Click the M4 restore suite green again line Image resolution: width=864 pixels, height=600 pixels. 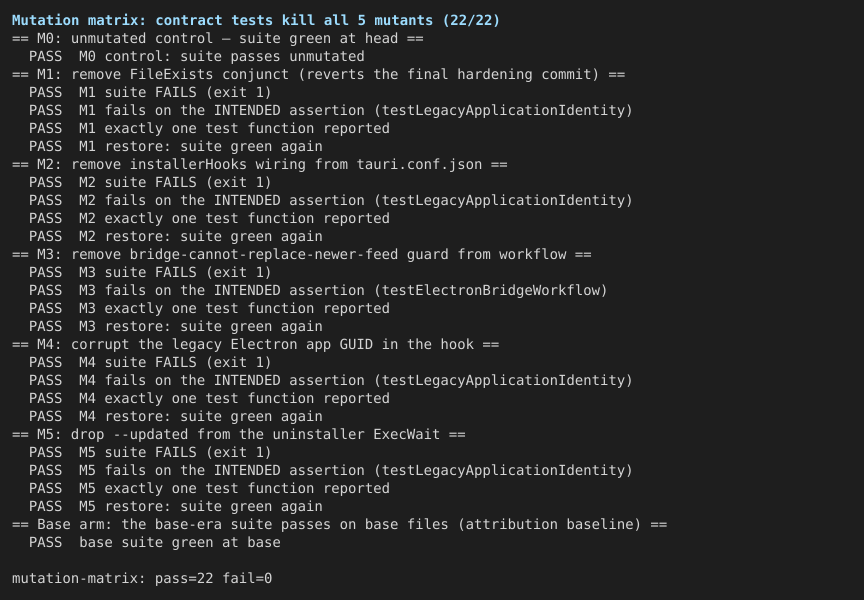click(176, 417)
